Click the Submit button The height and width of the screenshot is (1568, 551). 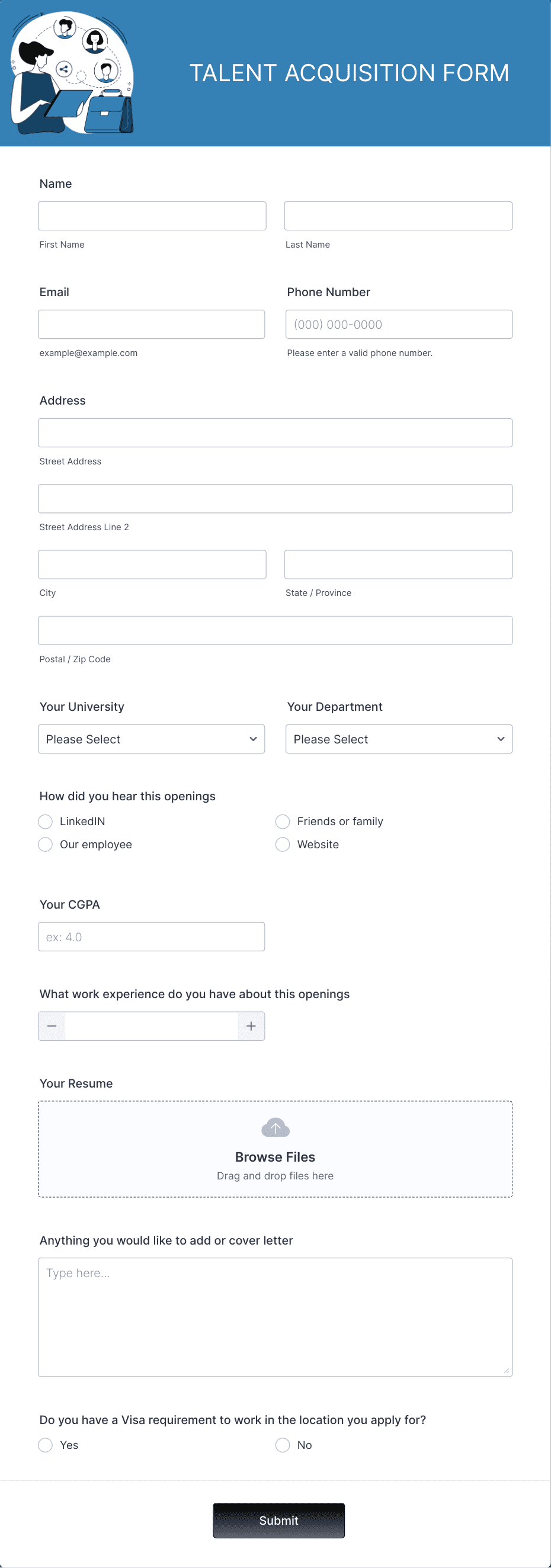[x=278, y=1521]
